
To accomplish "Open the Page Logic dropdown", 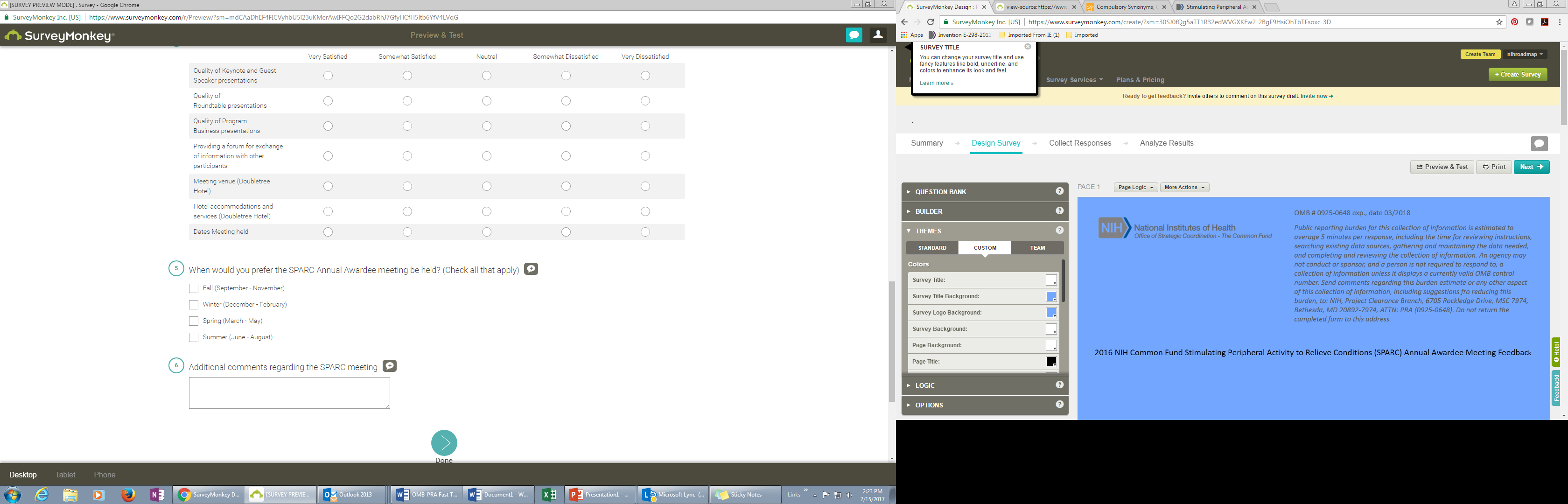I will pyautogui.click(x=1135, y=188).
